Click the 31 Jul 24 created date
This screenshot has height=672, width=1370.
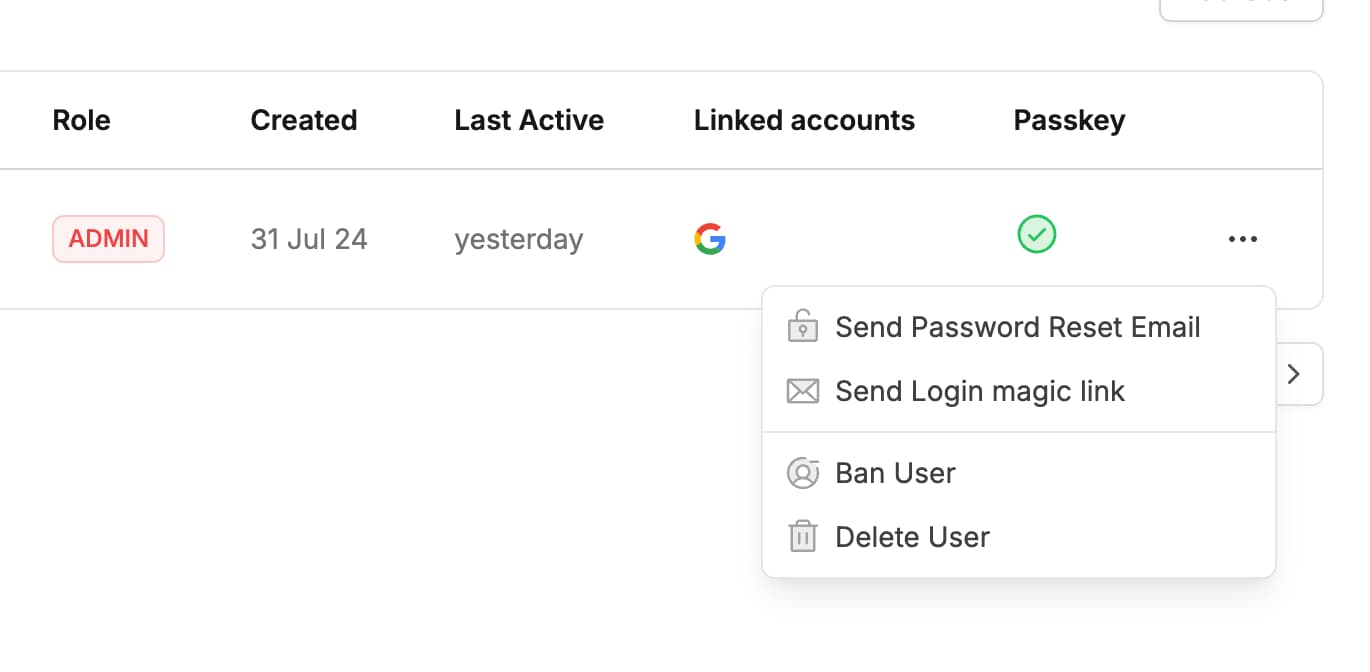[308, 240]
